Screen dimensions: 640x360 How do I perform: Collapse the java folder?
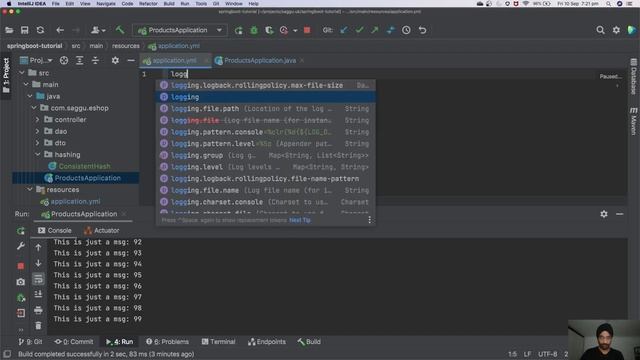pos(30,96)
